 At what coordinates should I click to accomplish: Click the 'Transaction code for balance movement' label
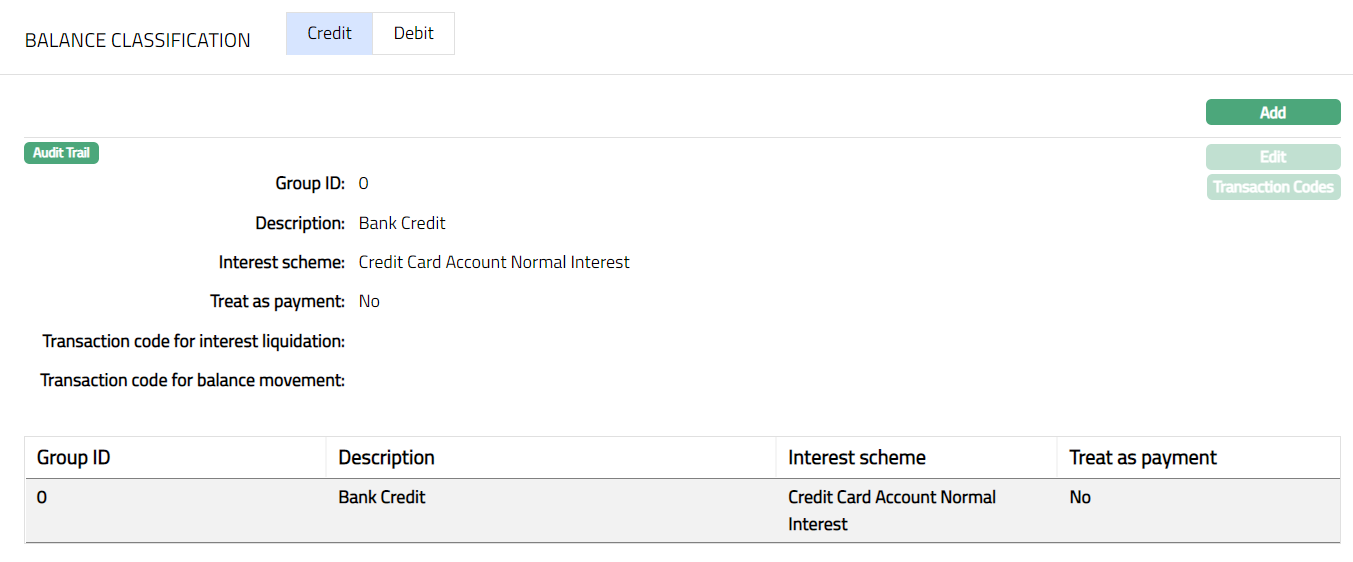[x=192, y=380]
